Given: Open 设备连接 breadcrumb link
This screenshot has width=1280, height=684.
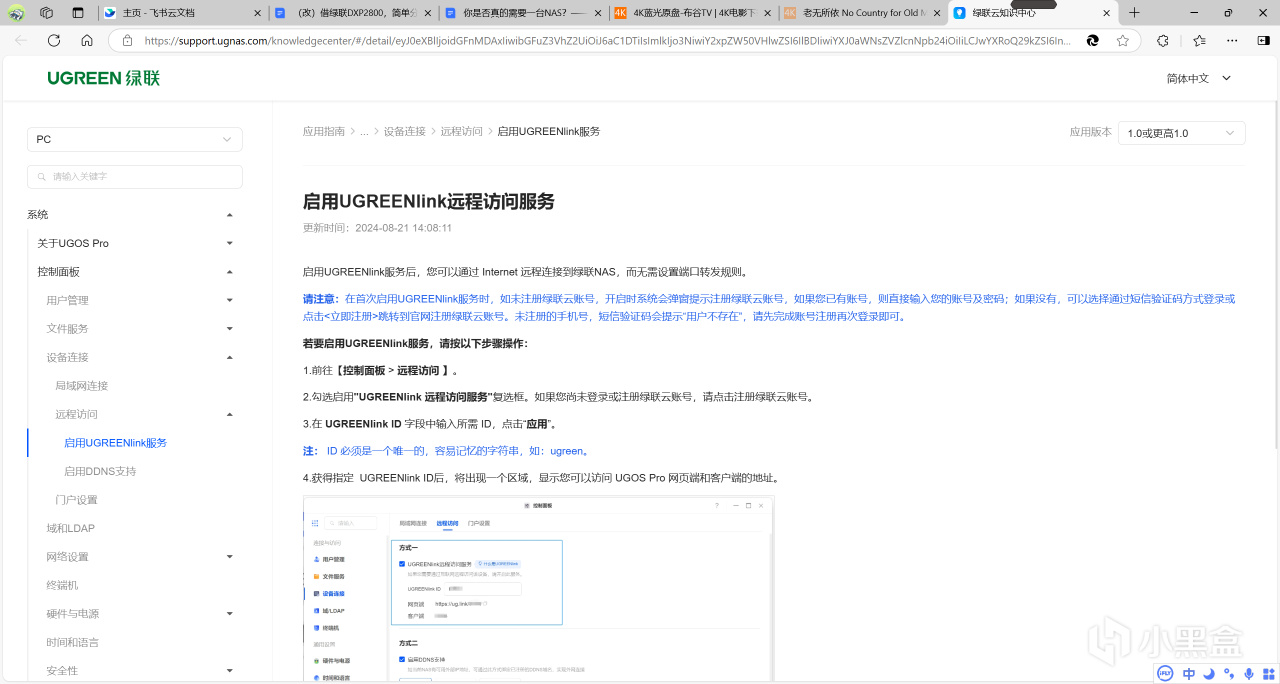Looking at the screenshot, I should tap(405, 131).
